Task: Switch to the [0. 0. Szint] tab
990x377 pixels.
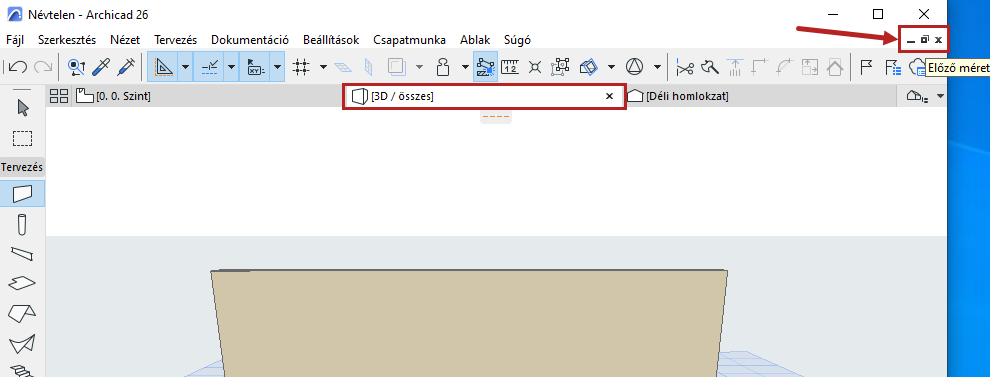Action: tap(207, 97)
